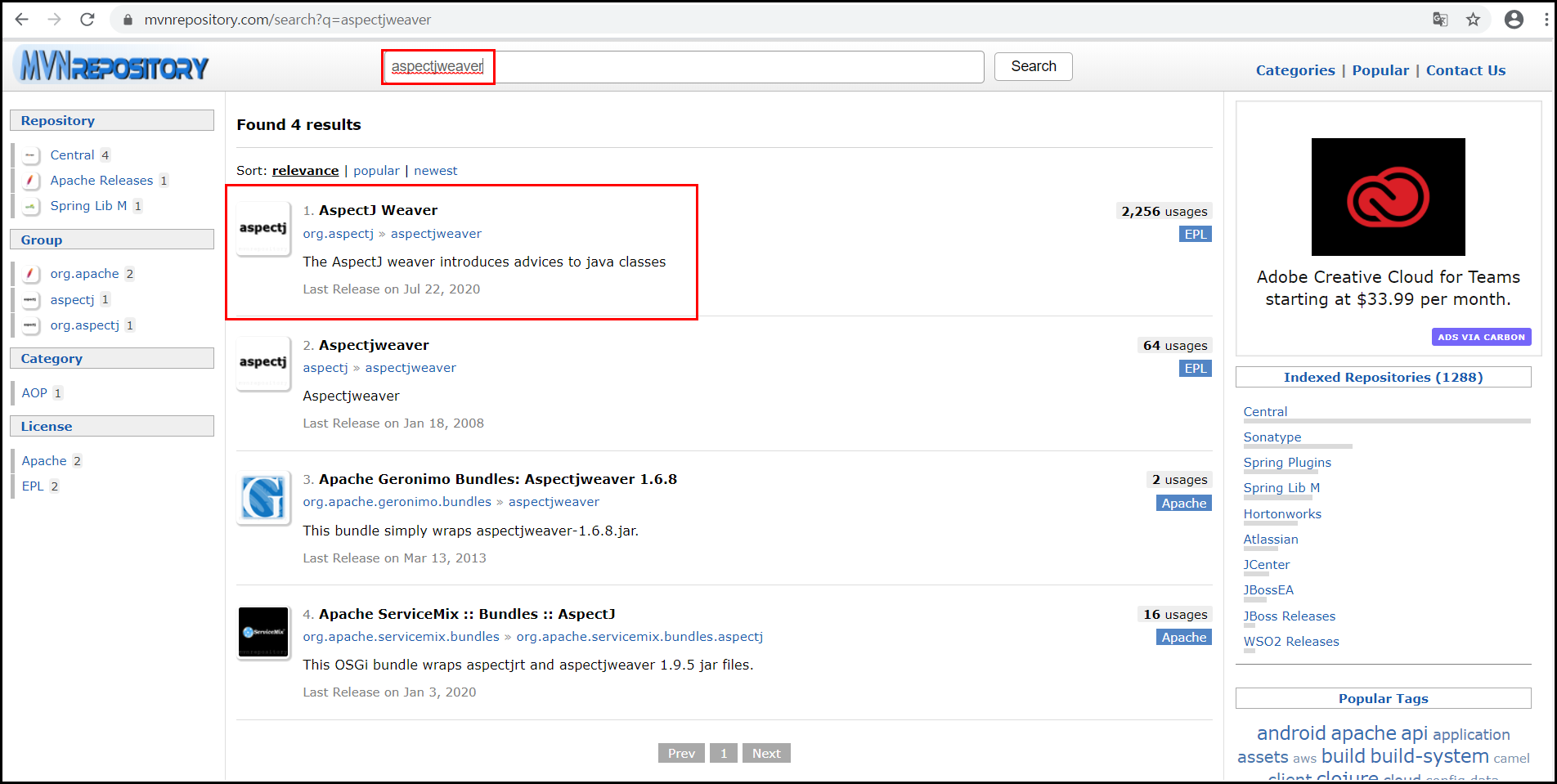Open the Geronimo bundle logo thumbnail
Image resolution: width=1557 pixels, height=784 pixels.
[263, 497]
